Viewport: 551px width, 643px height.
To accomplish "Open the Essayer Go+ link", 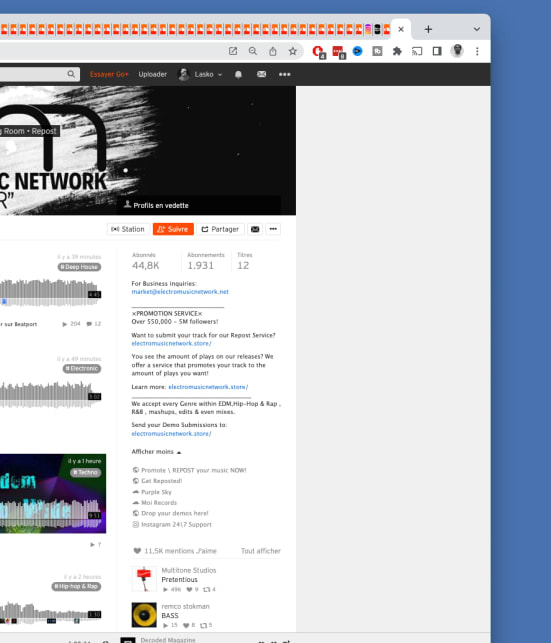I will (109, 74).
